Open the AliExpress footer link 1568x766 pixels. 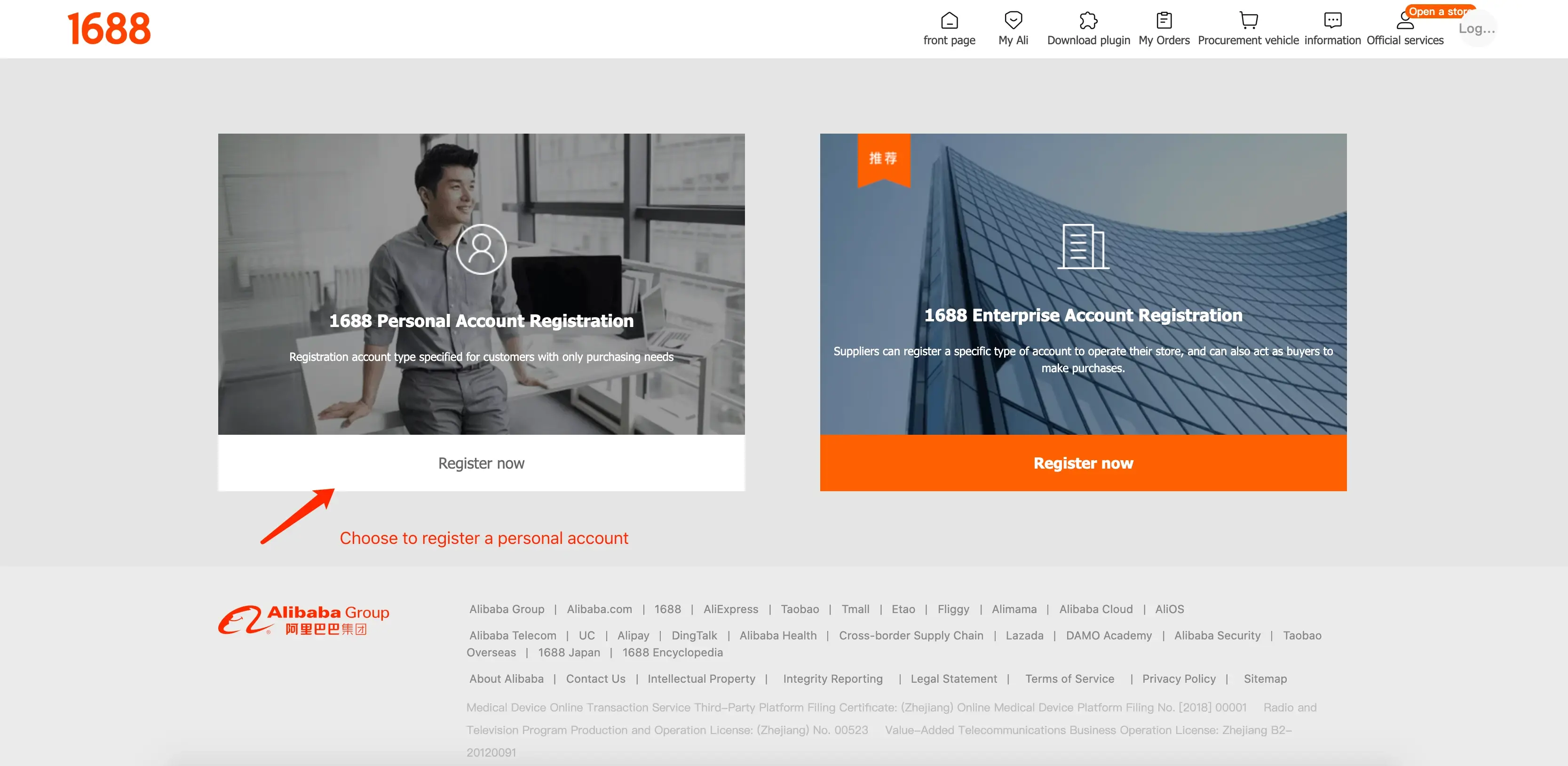point(730,609)
